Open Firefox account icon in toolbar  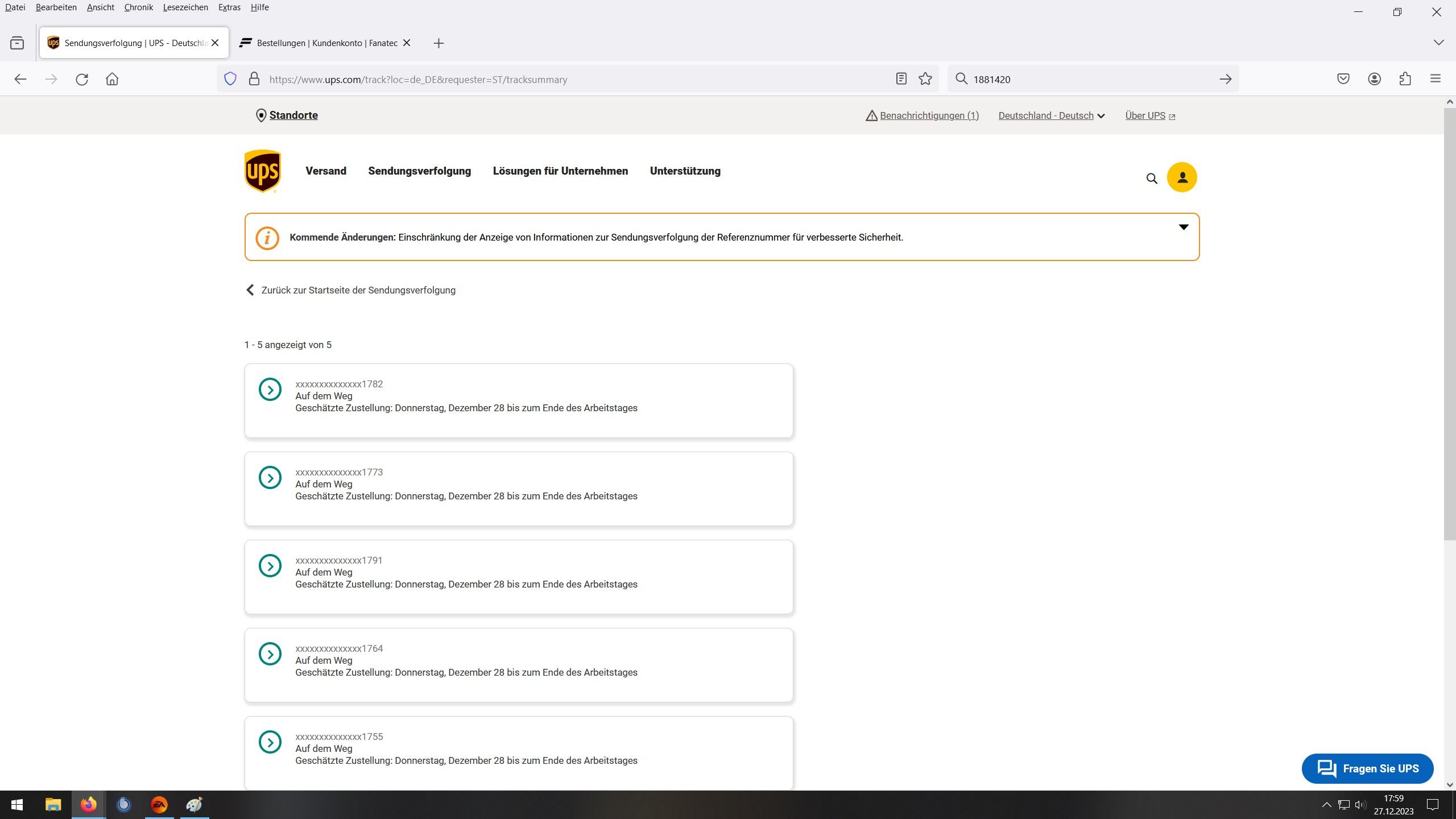pos(1374,79)
